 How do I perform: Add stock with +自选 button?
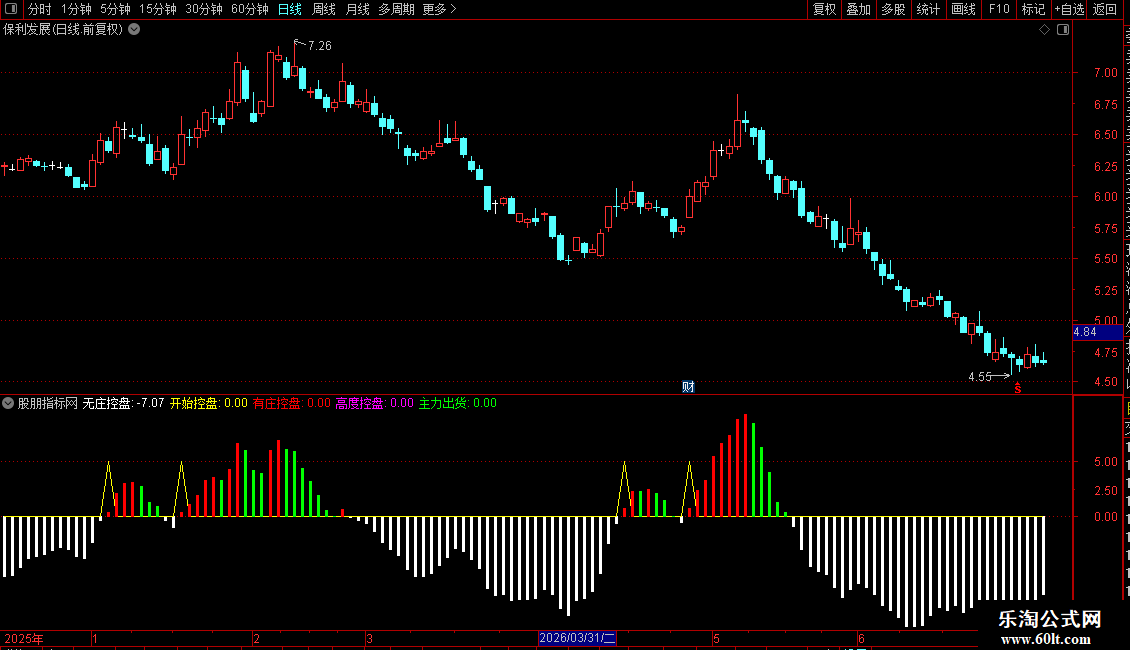pyautogui.click(x=1069, y=9)
